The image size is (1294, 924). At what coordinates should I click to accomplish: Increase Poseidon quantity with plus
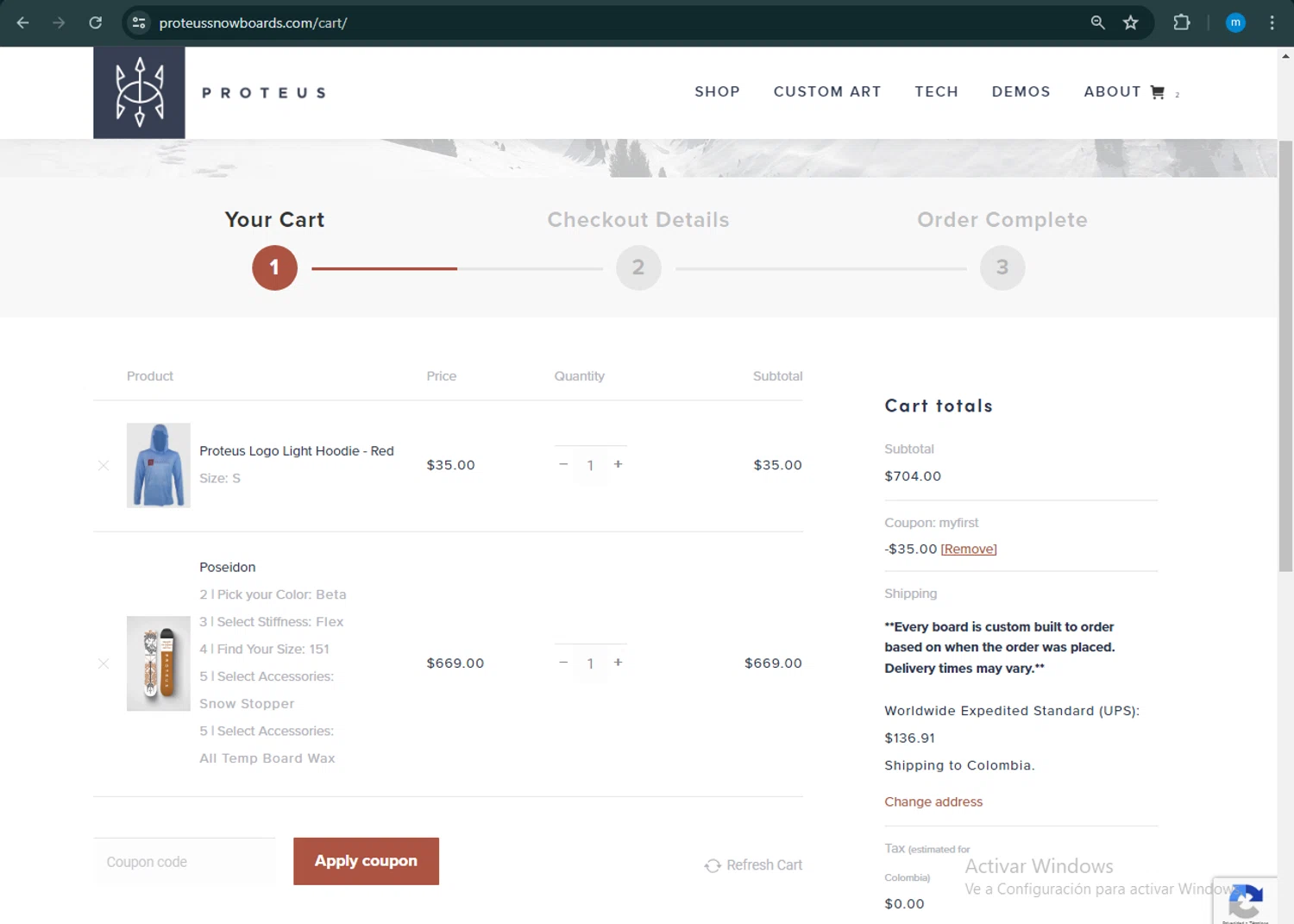pyautogui.click(x=618, y=663)
